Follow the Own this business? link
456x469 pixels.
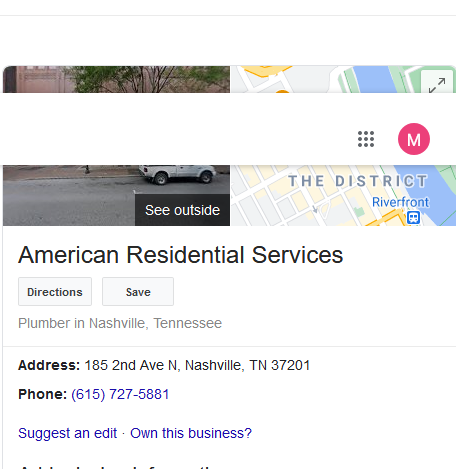point(191,433)
